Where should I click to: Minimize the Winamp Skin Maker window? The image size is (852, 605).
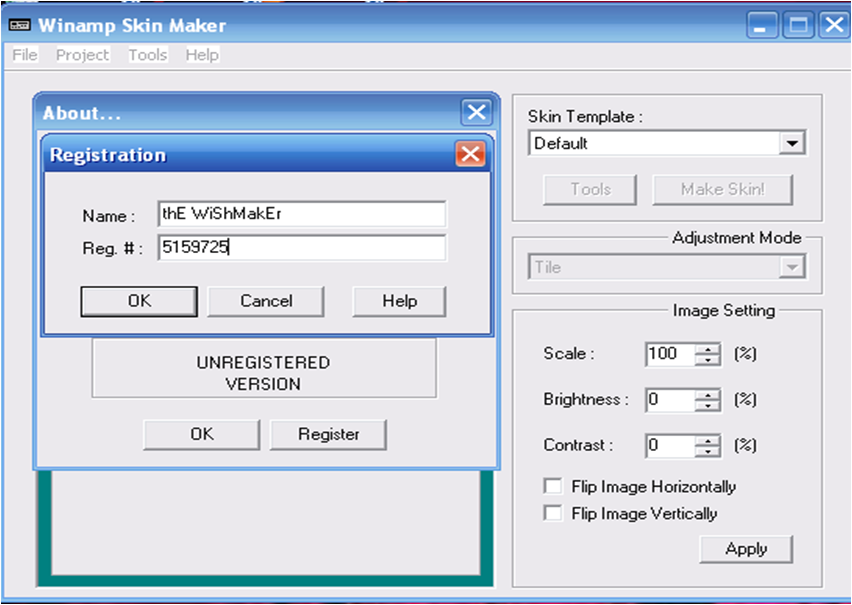[761, 25]
